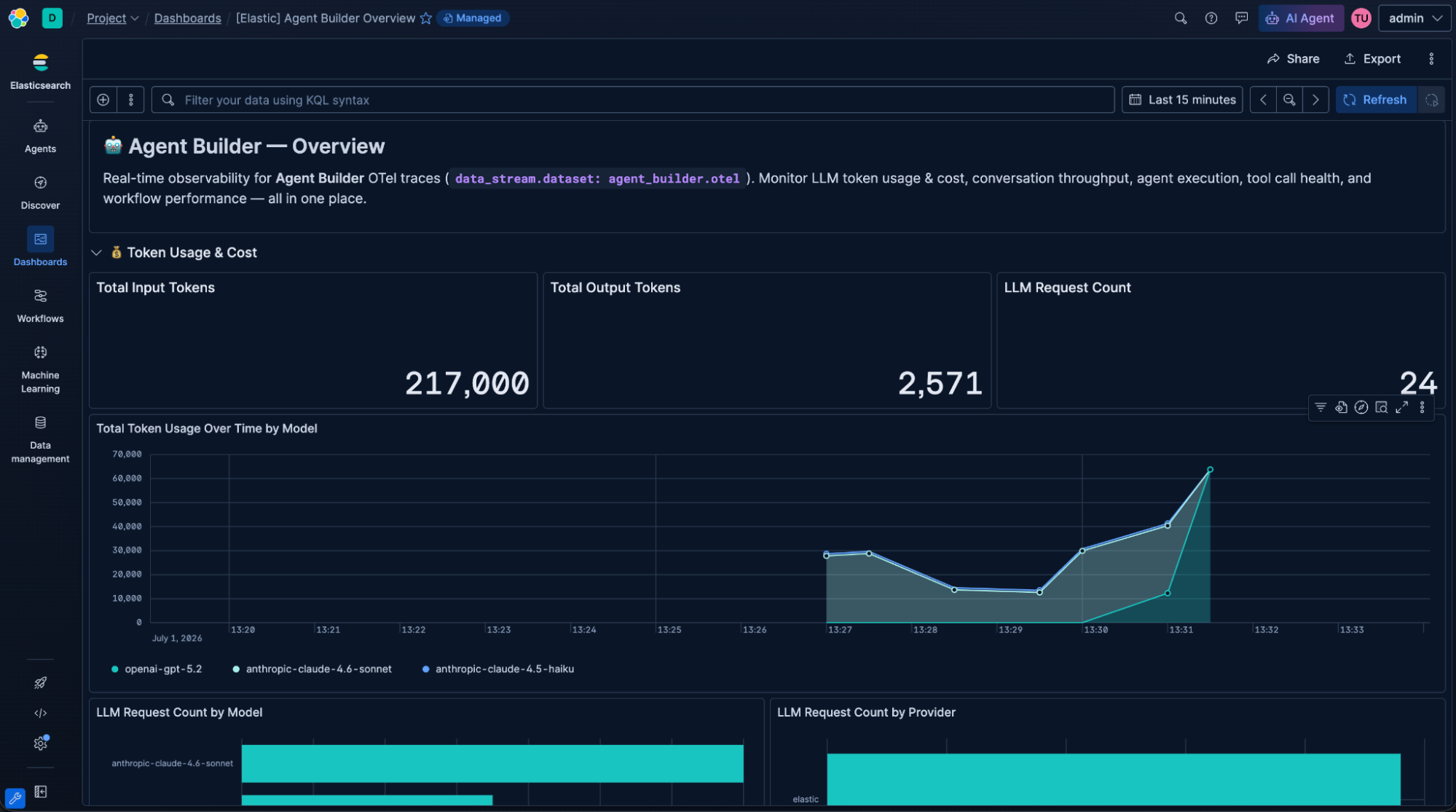1456x812 pixels.
Task: Go to Agents in the sidebar
Action: [x=41, y=136]
